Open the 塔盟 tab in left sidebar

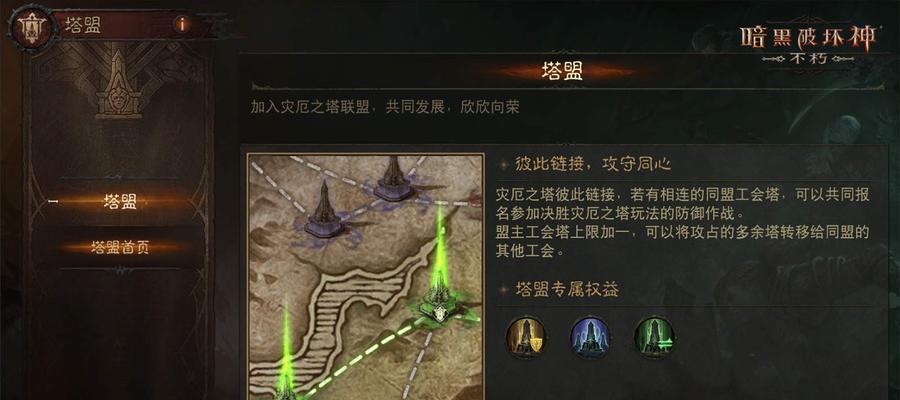[119, 201]
